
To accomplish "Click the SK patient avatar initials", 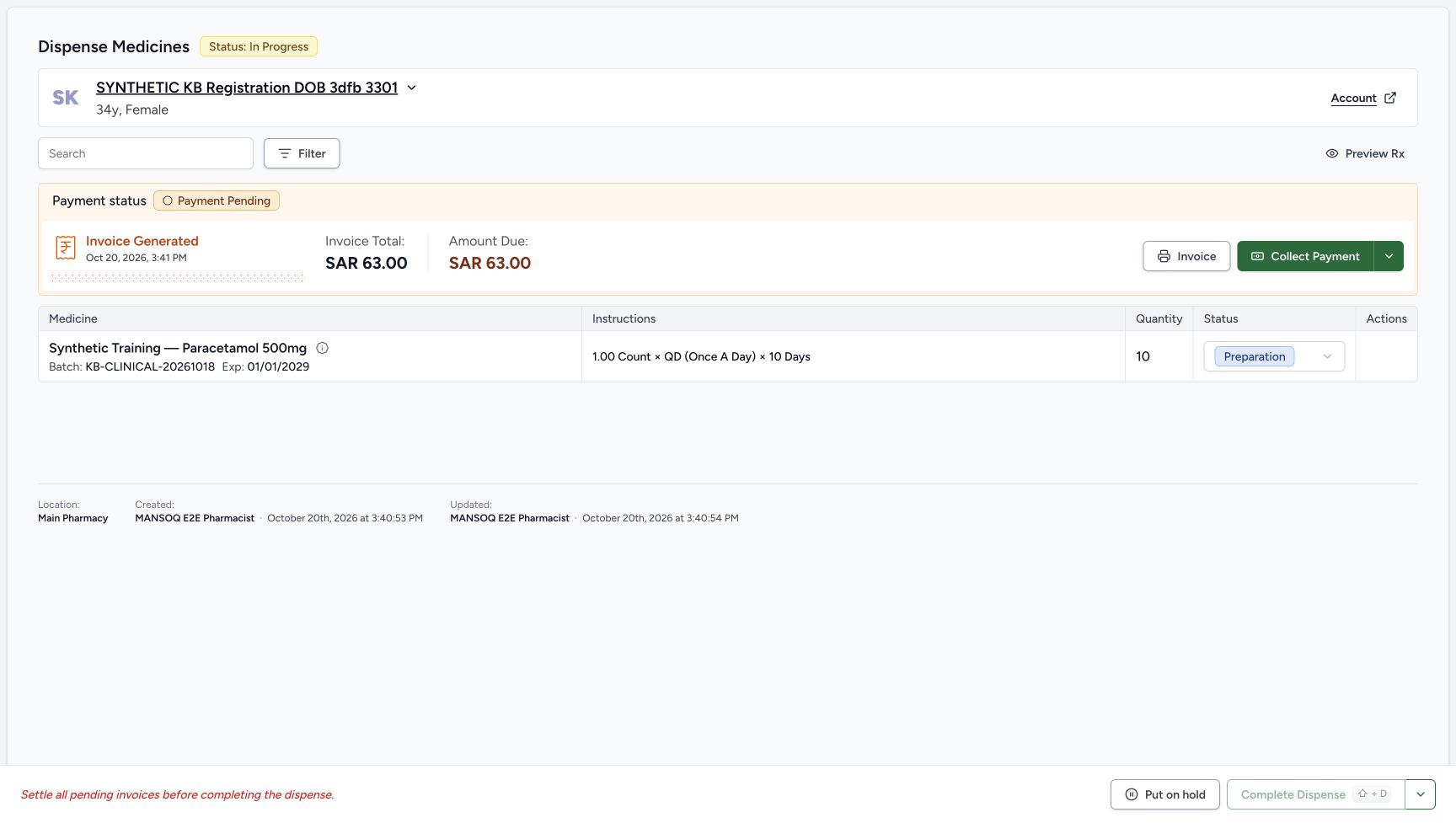I will pyautogui.click(x=66, y=98).
